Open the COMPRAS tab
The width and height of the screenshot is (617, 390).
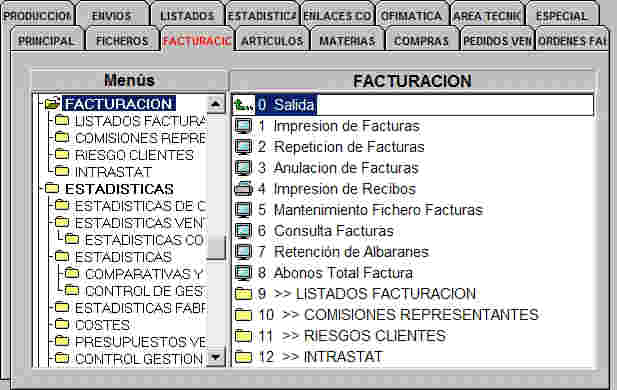click(x=421, y=41)
